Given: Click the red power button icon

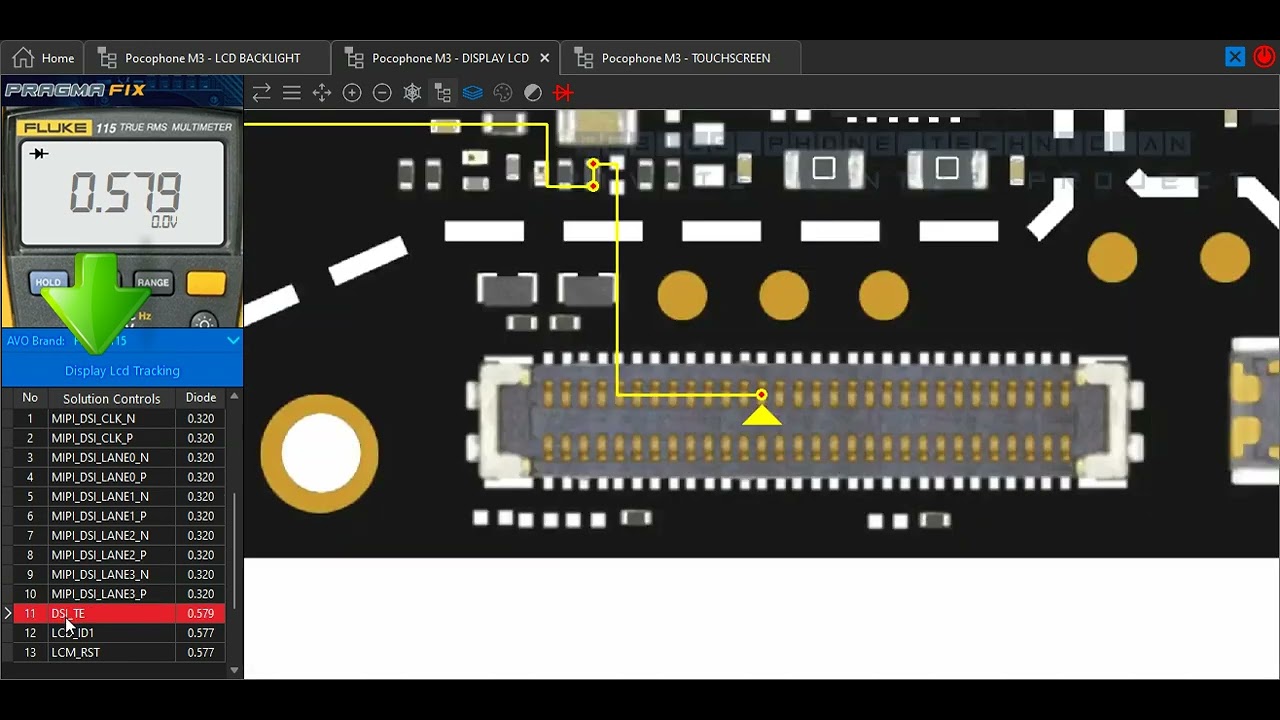Looking at the screenshot, I should click(x=1265, y=57).
